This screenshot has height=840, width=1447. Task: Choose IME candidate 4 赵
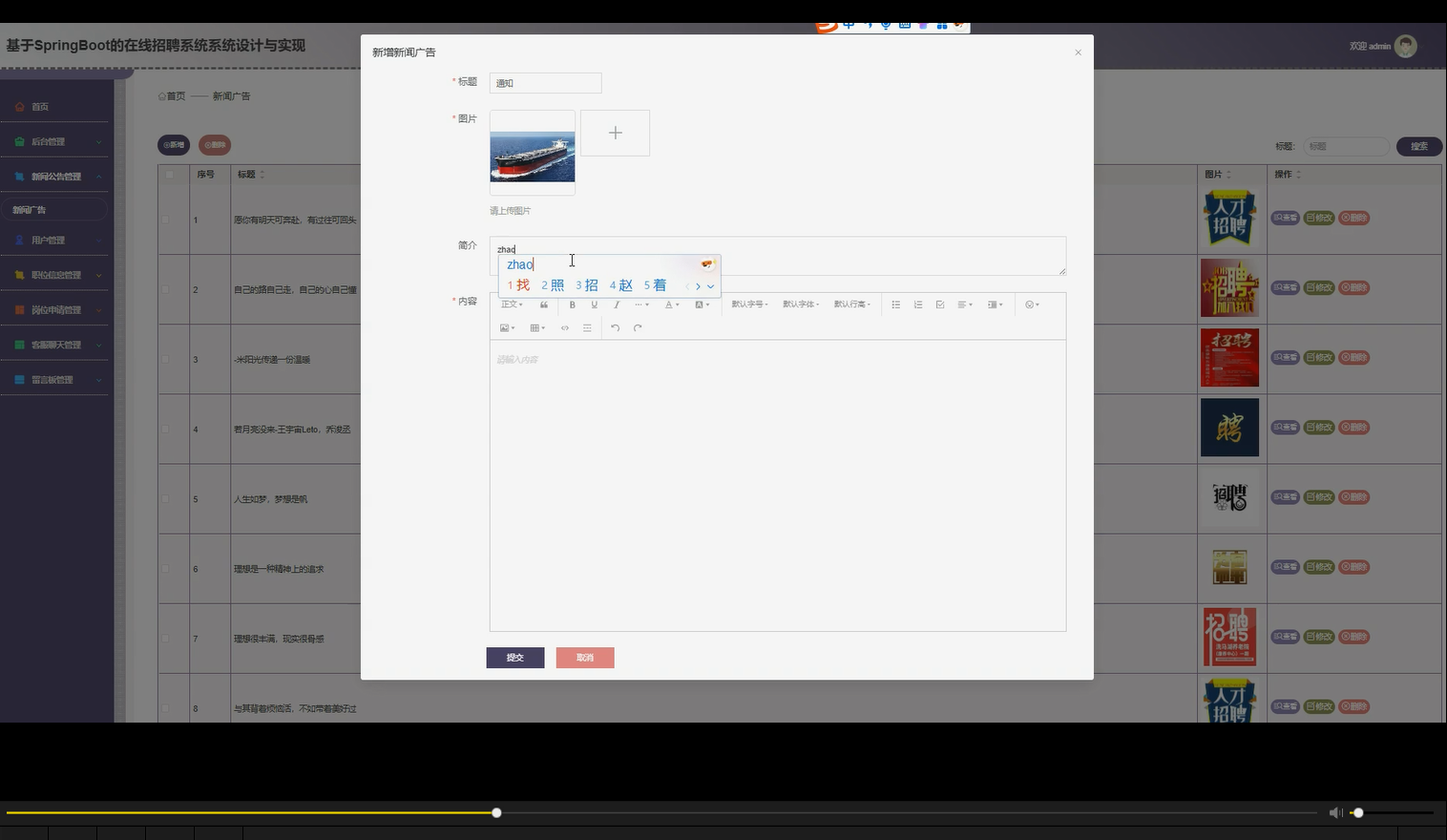click(621, 285)
